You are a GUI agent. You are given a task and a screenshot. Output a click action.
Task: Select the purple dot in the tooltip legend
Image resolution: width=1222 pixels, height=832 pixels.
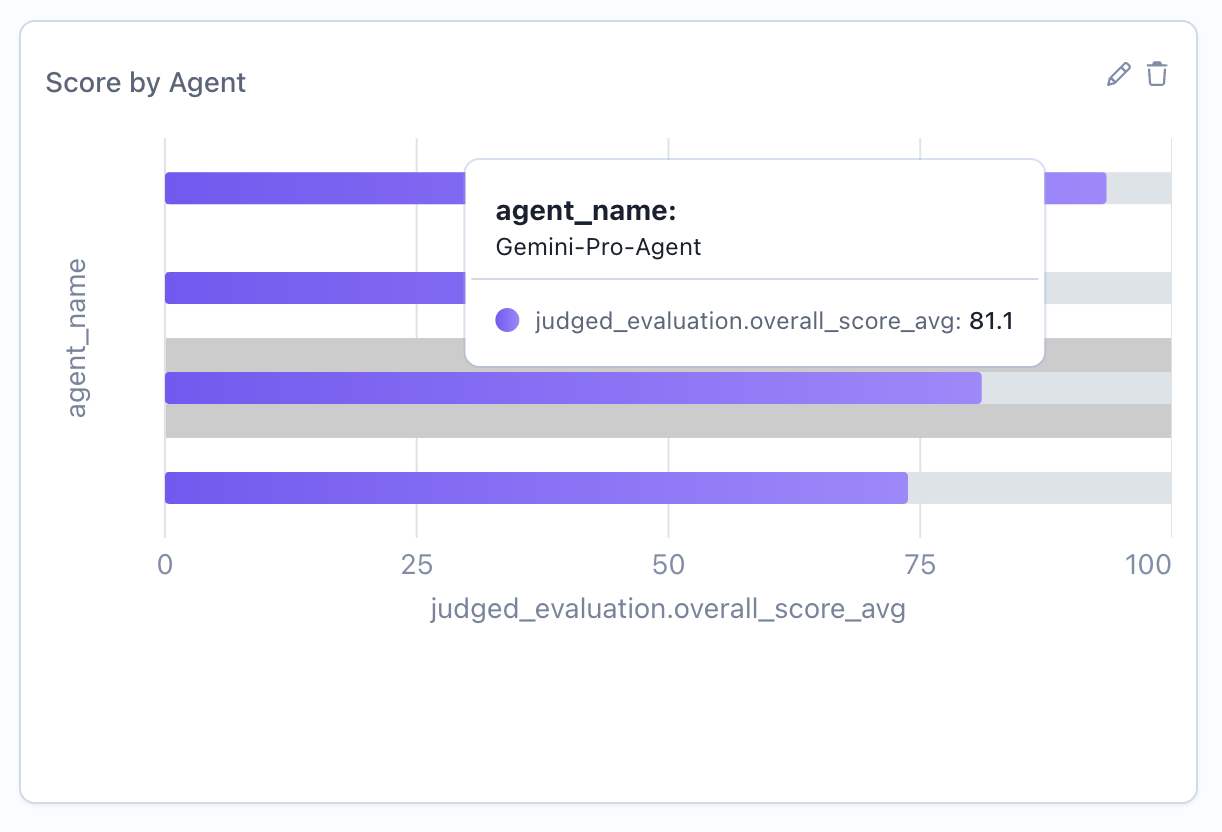(x=506, y=320)
